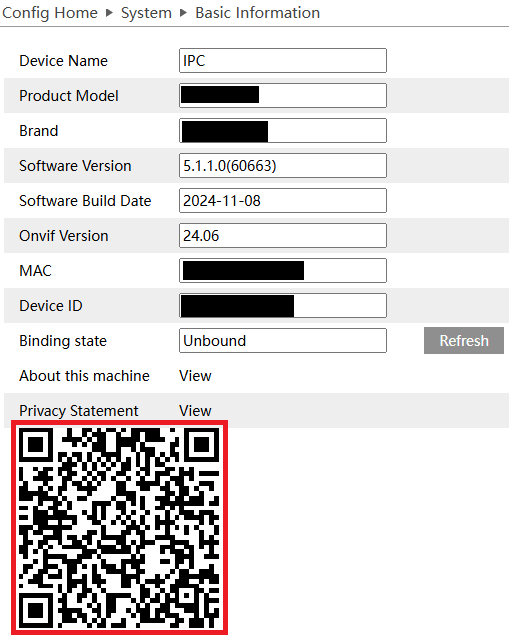Click the MAC address field
The height and width of the screenshot is (635, 509).
click(x=283, y=271)
